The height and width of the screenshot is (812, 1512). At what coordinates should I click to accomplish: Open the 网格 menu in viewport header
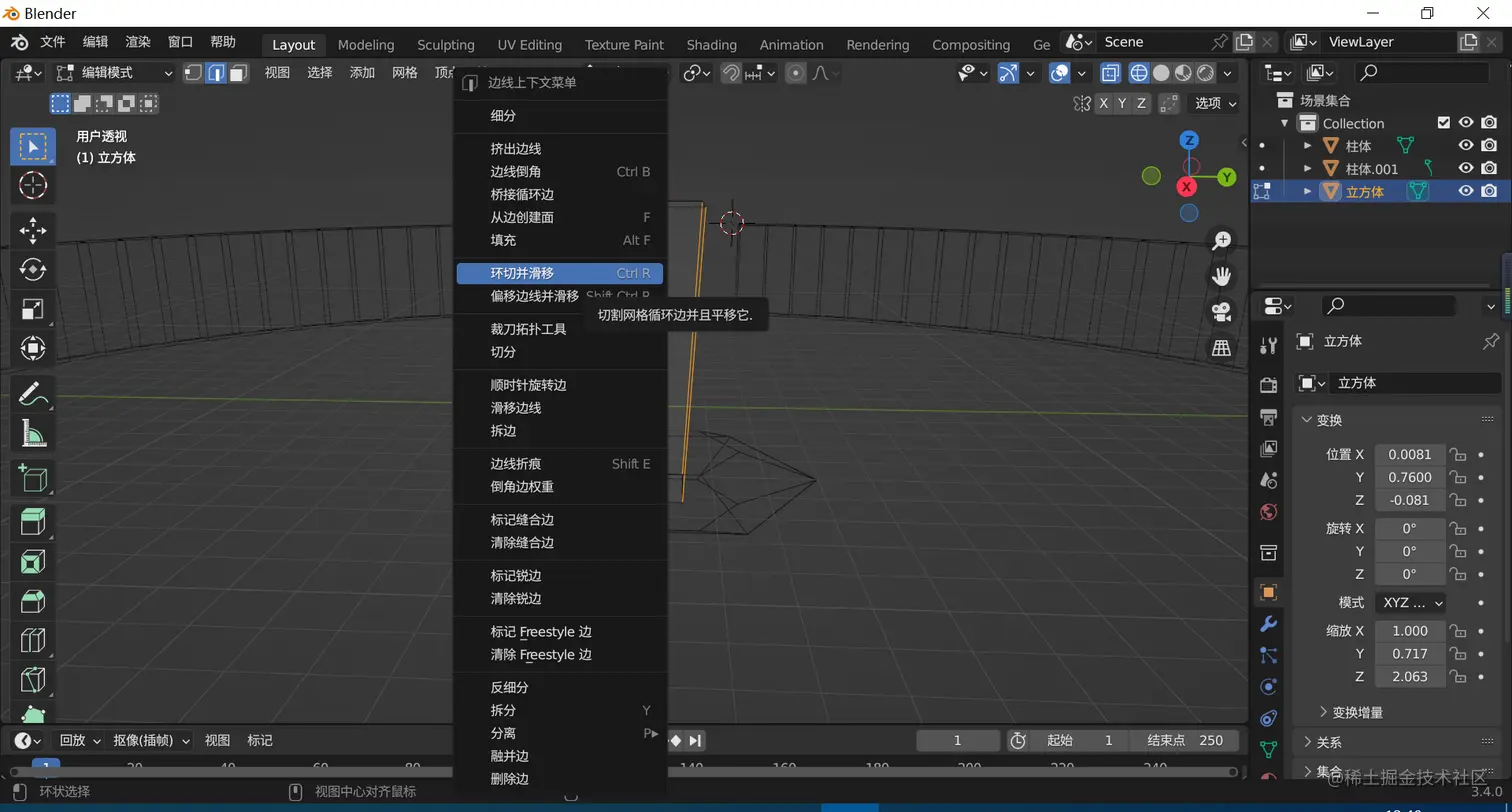point(405,72)
